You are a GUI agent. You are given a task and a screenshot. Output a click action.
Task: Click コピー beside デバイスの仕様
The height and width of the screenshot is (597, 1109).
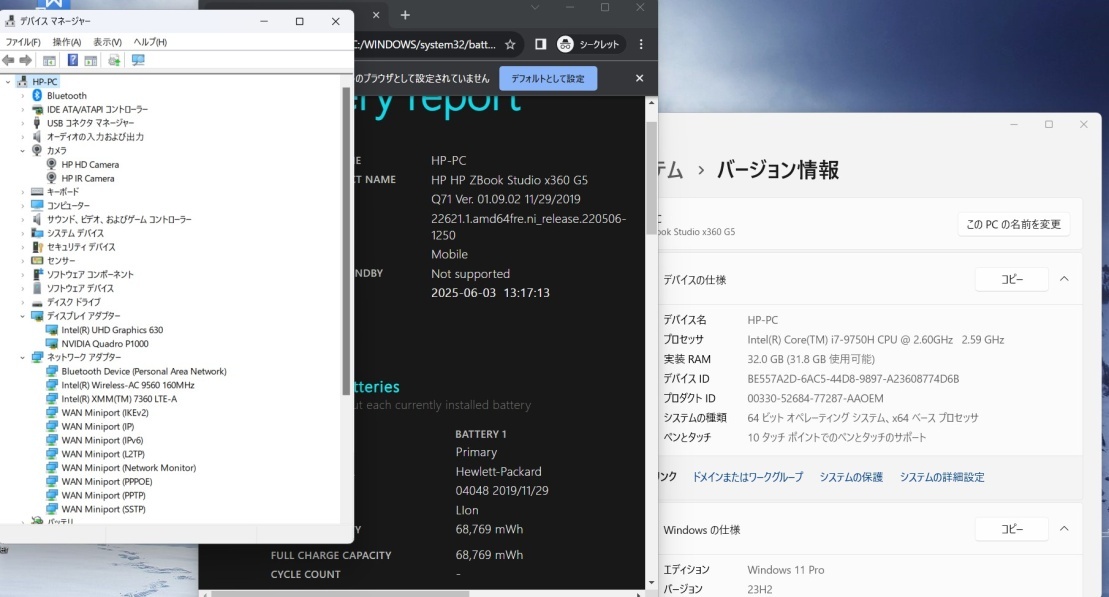pos(1011,279)
